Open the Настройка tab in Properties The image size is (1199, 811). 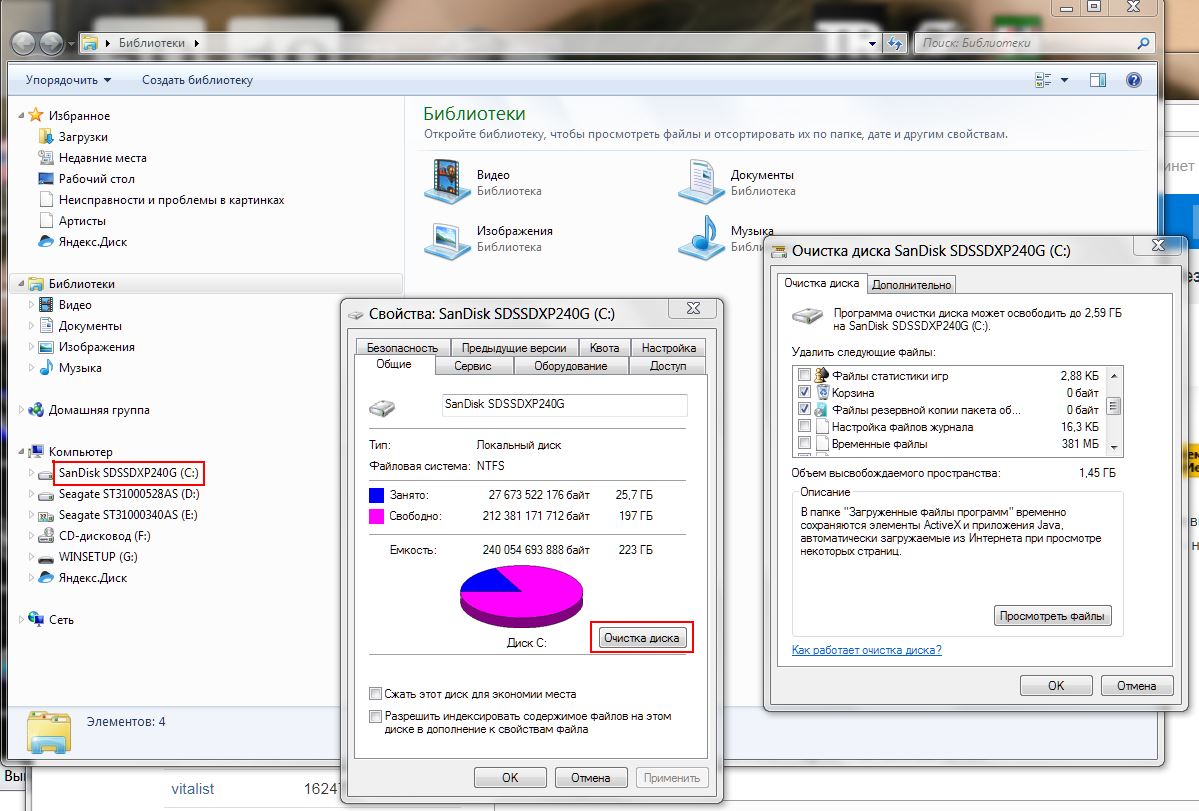(x=668, y=348)
